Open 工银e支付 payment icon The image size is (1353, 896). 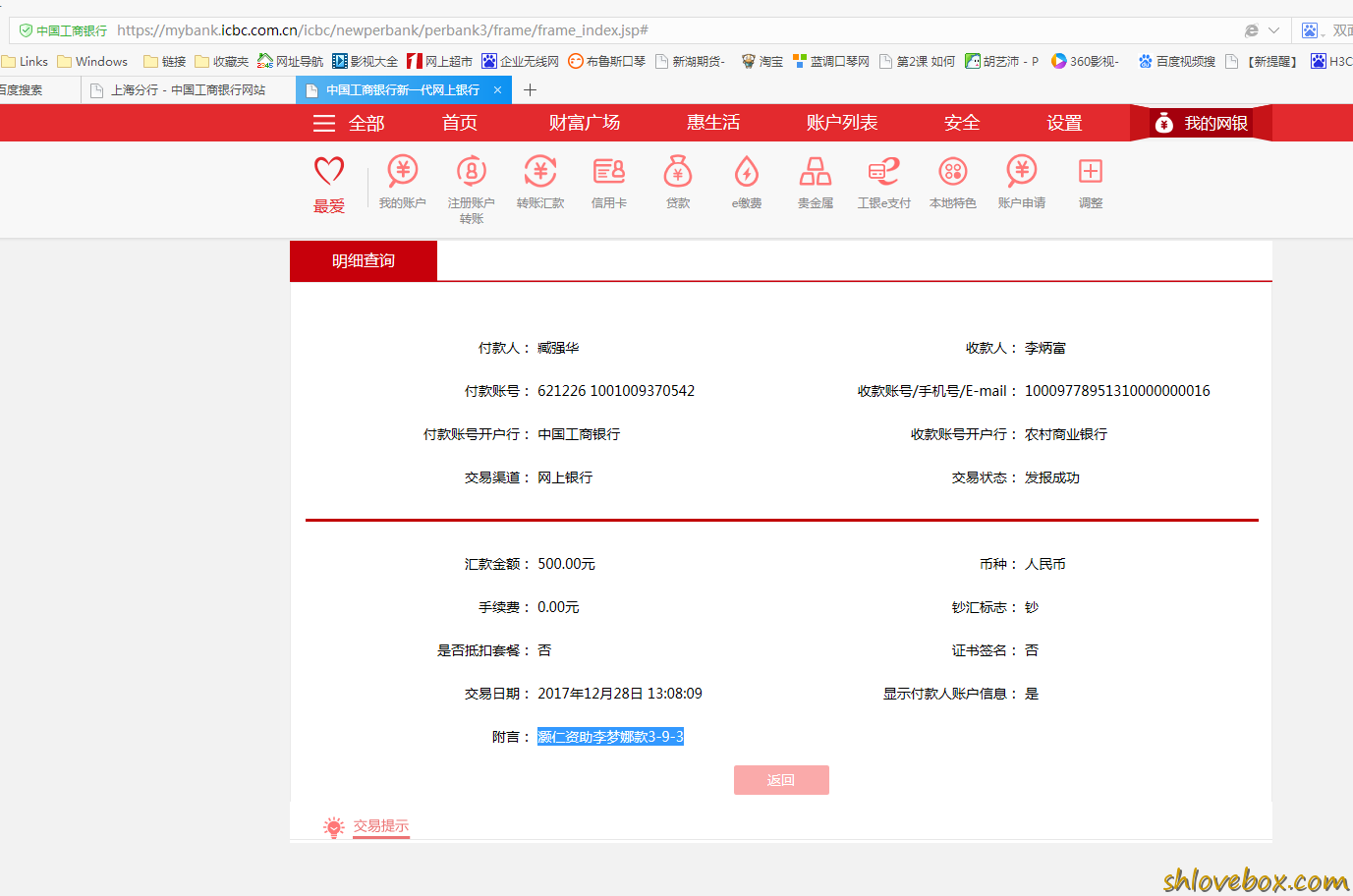click(x=884, y=171)
